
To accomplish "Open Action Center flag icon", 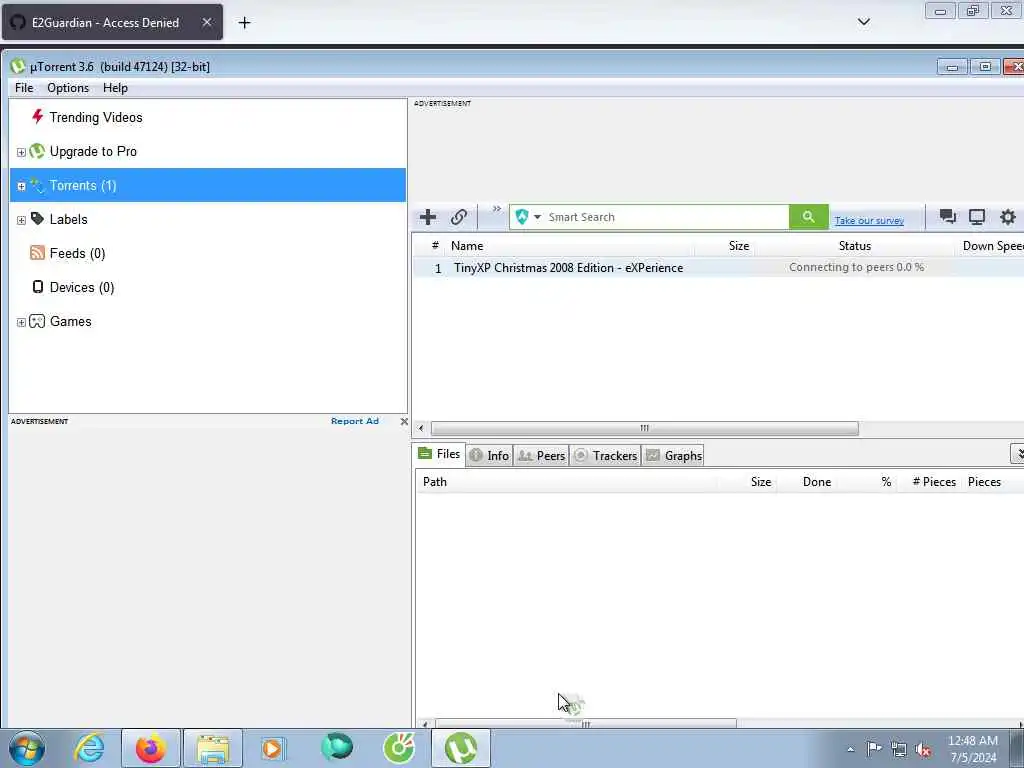I will point(874,748).
